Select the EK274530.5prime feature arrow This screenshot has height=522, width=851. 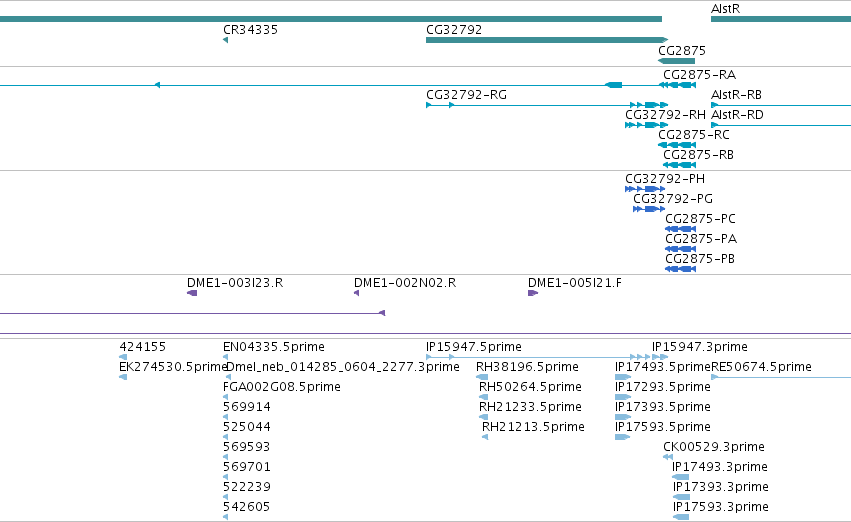(x=123, y=377)
